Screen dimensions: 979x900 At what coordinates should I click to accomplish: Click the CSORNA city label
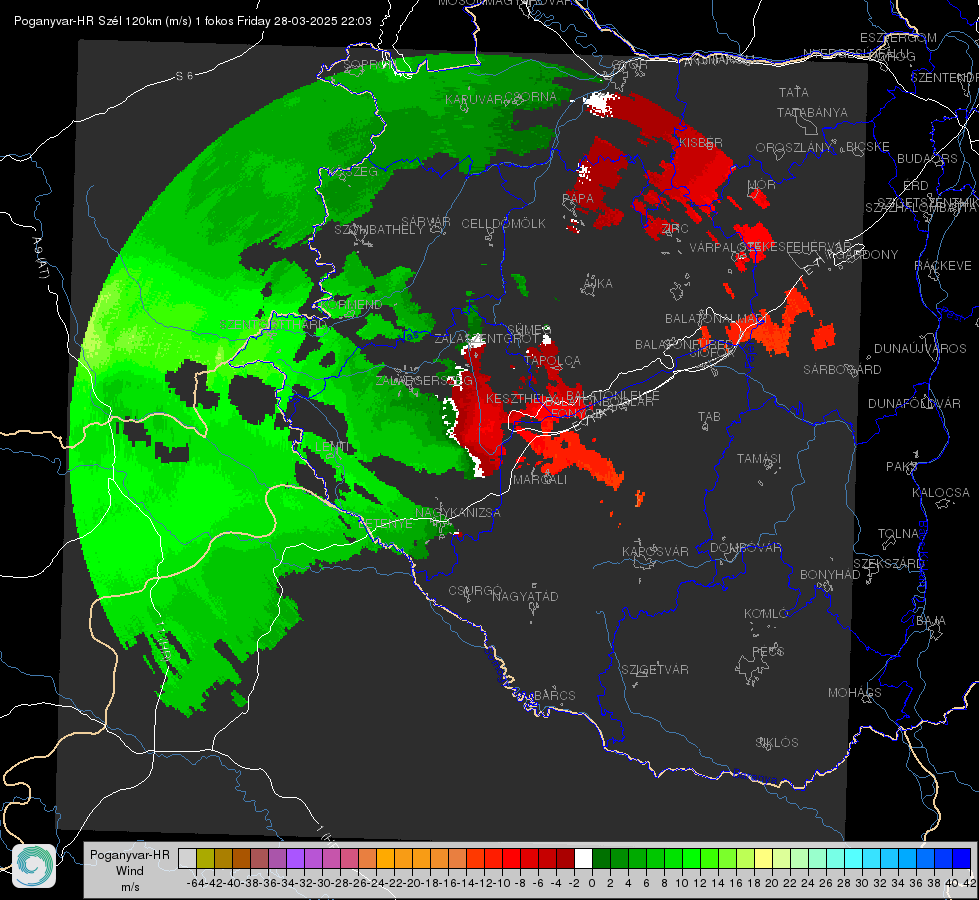pos(531,97)
